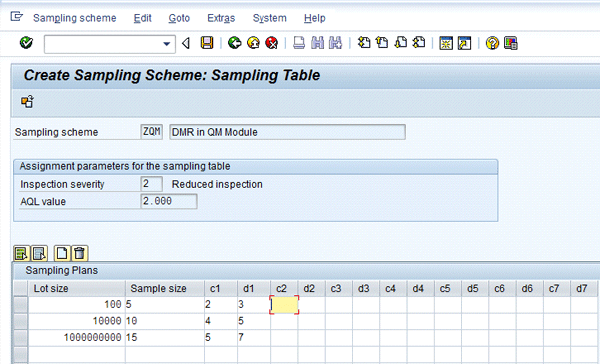Click the Lot size cell showing 10000

77,321
